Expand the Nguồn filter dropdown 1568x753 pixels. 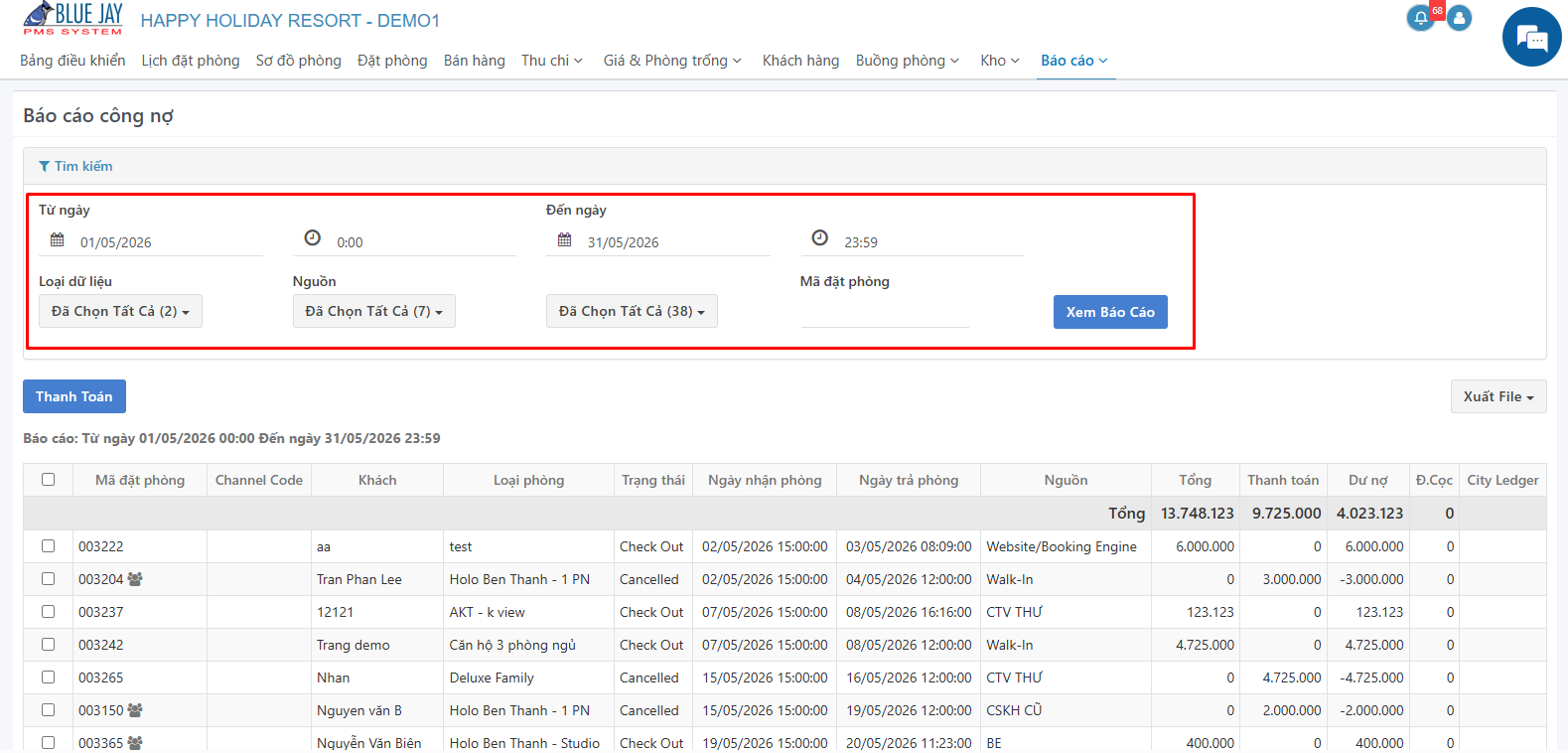[x=373, y=311]
